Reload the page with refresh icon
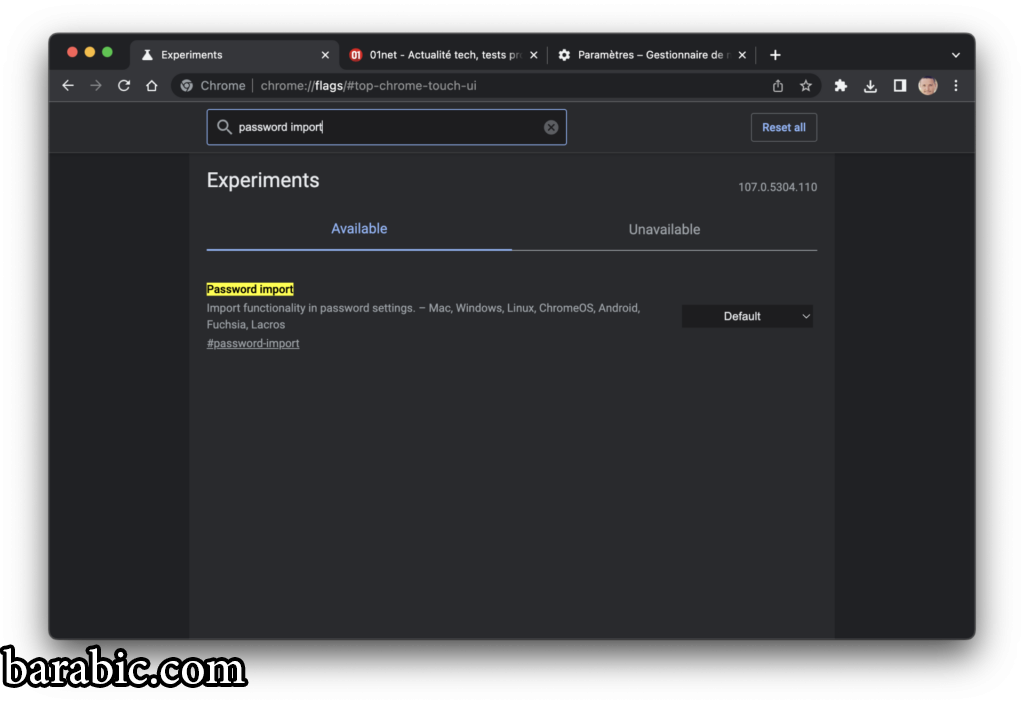Image resolution: width=1024 pixels, height=704 pixels. point(124,86)
